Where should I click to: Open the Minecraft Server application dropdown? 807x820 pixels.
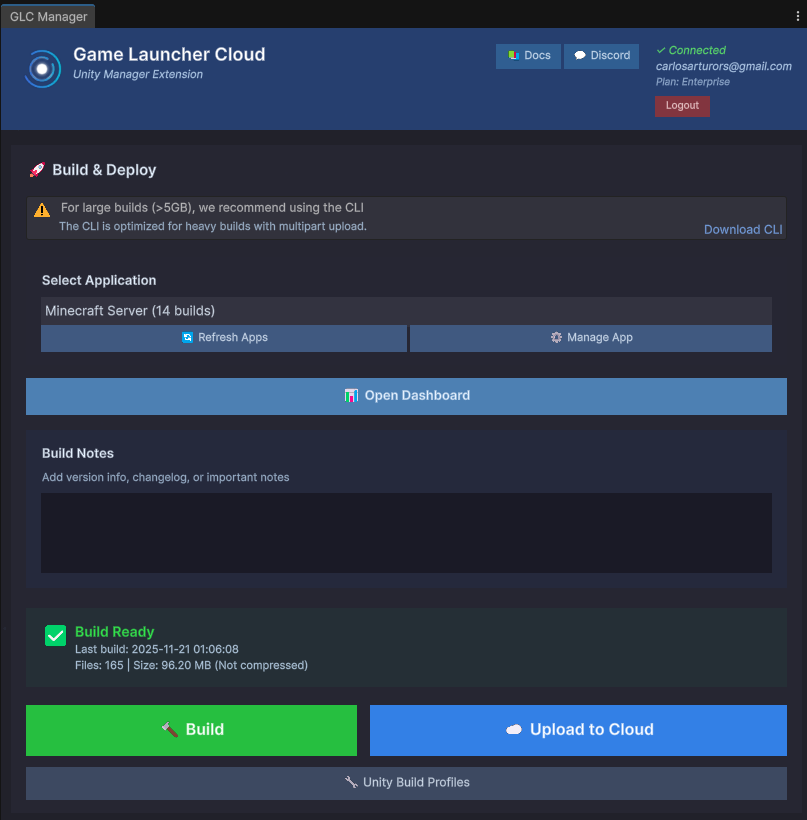point(405,311)
